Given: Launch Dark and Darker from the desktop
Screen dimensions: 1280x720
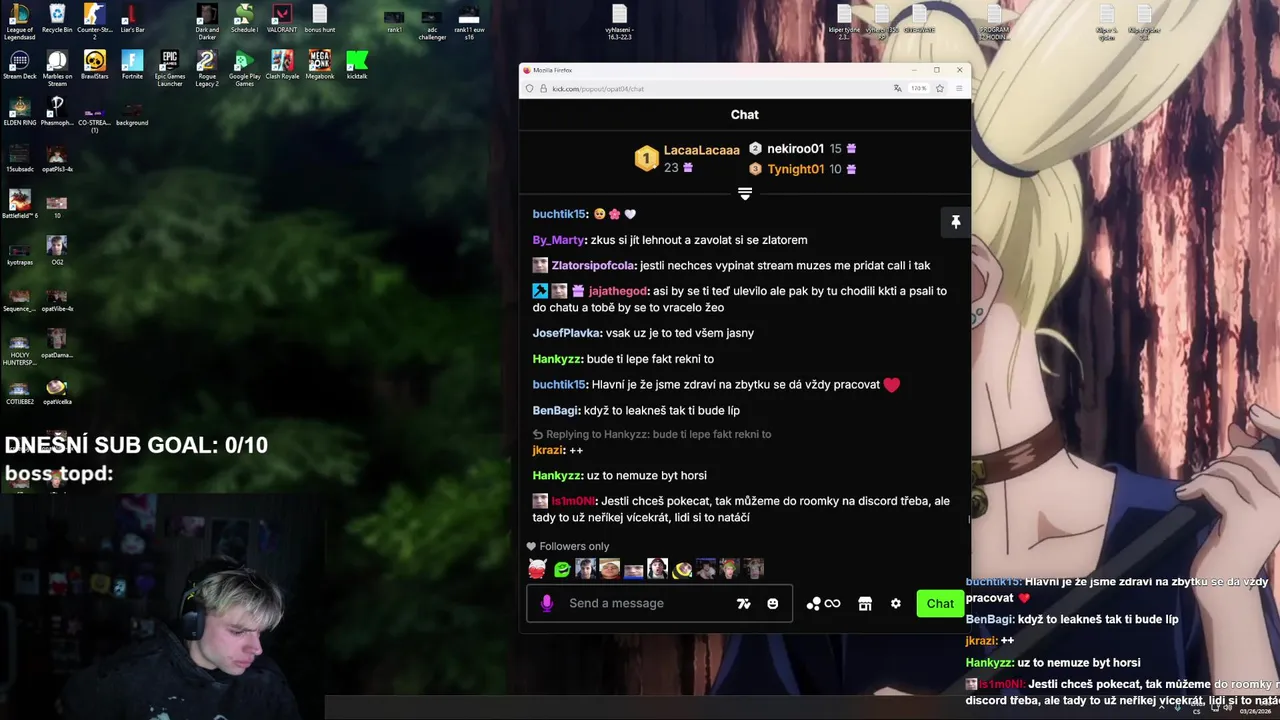Looking at the screenshot, I should coord(207,20).
